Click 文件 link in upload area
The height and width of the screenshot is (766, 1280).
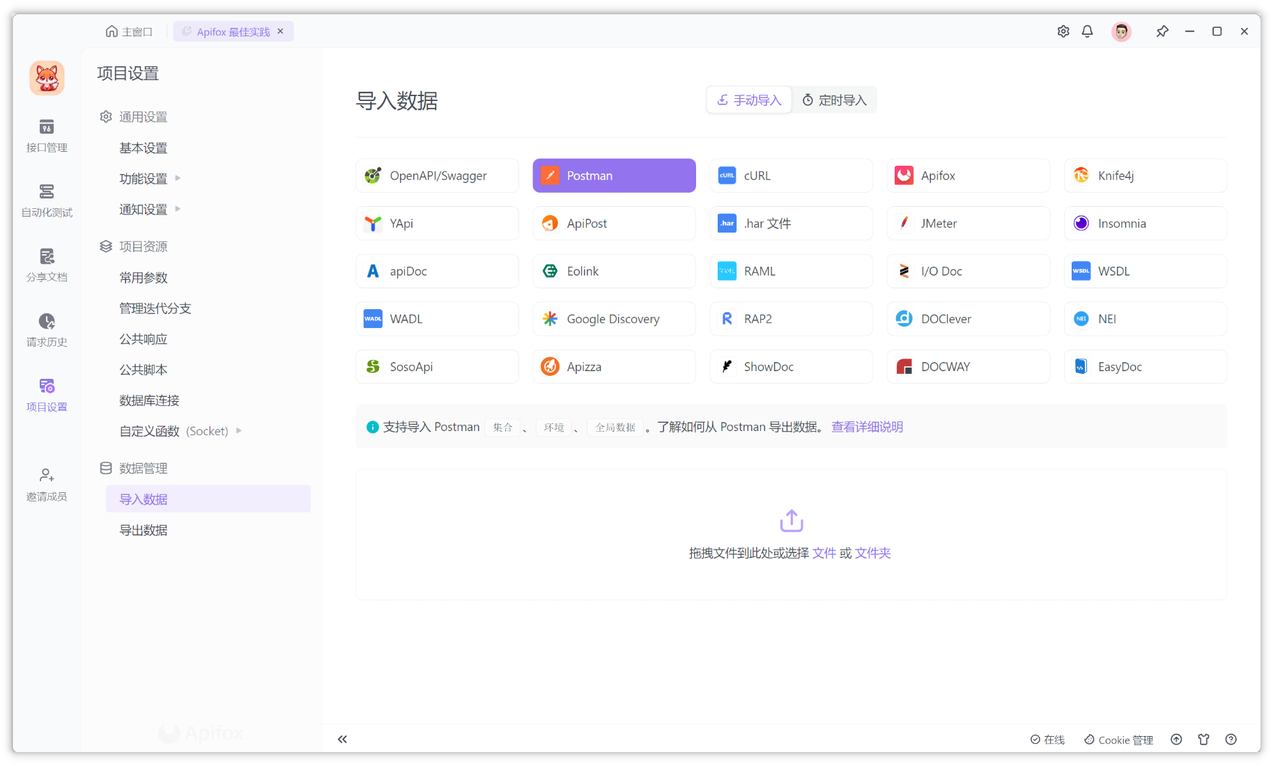[x=824, y=553]
